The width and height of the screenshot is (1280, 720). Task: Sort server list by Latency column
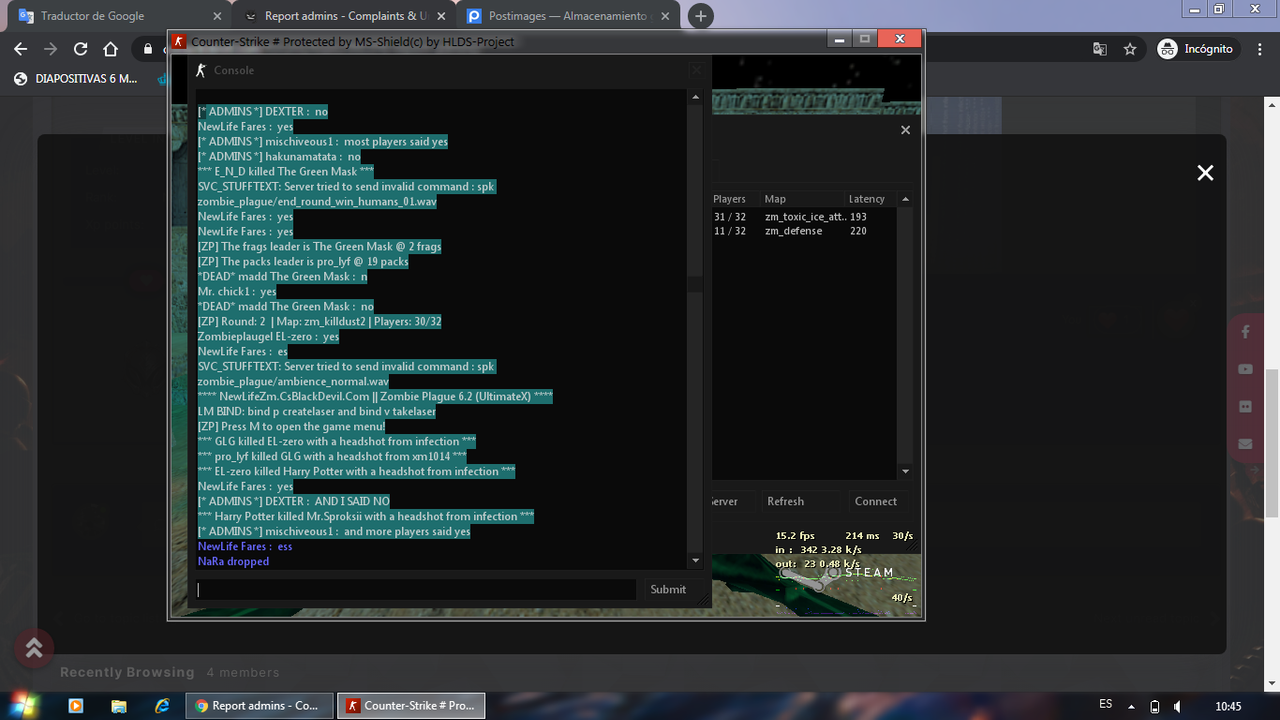869,199
